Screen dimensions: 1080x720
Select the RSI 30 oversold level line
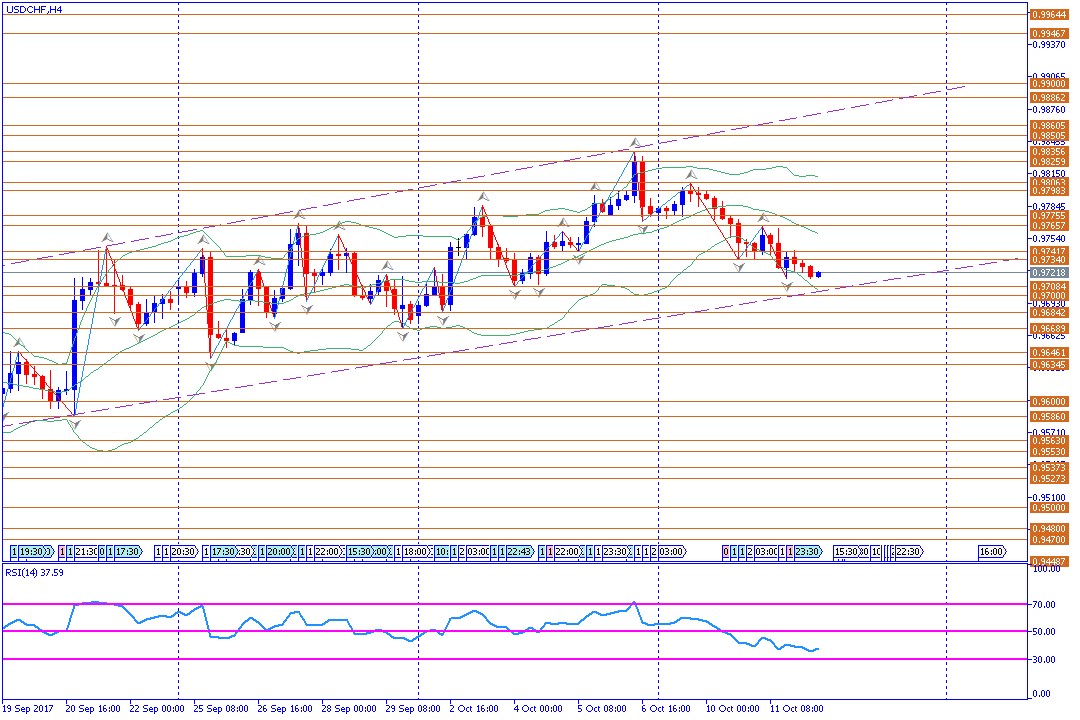point(500,659)
